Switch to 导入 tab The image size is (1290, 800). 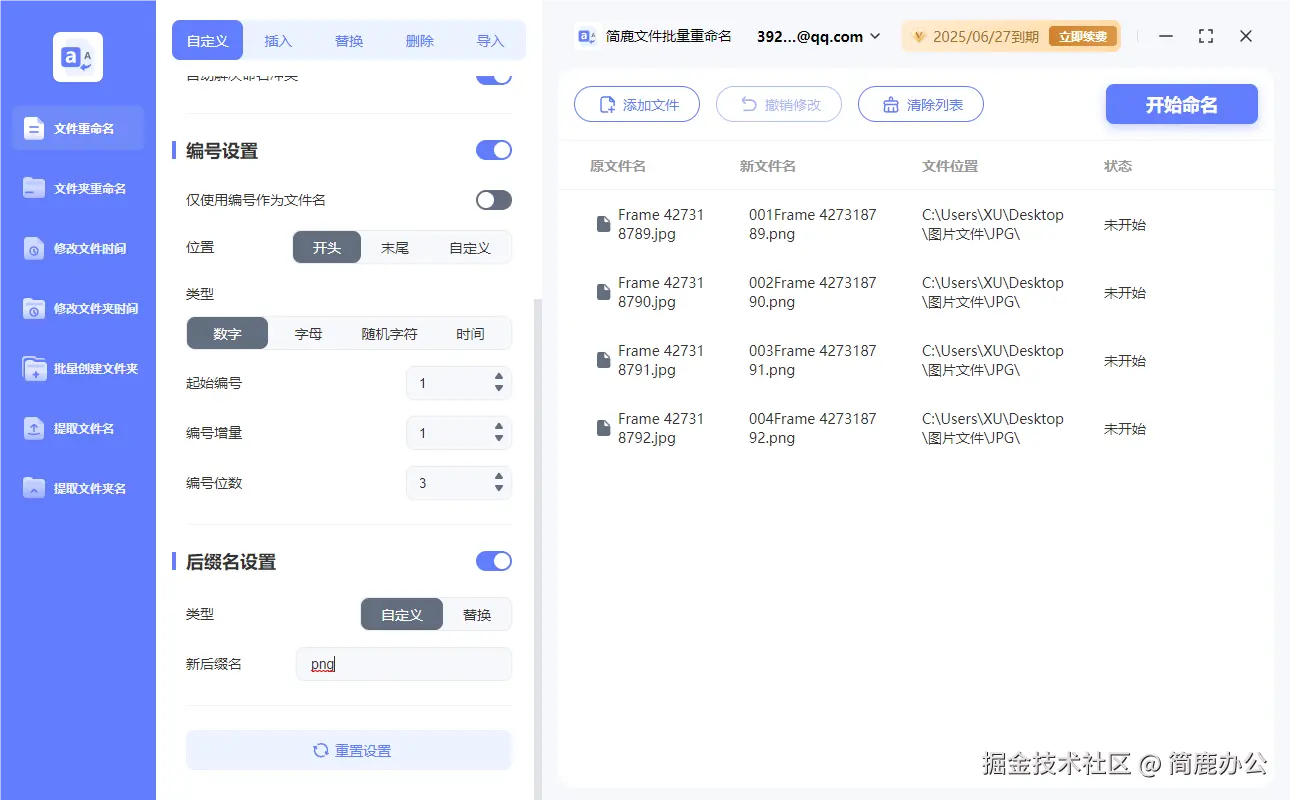[490, 41]
